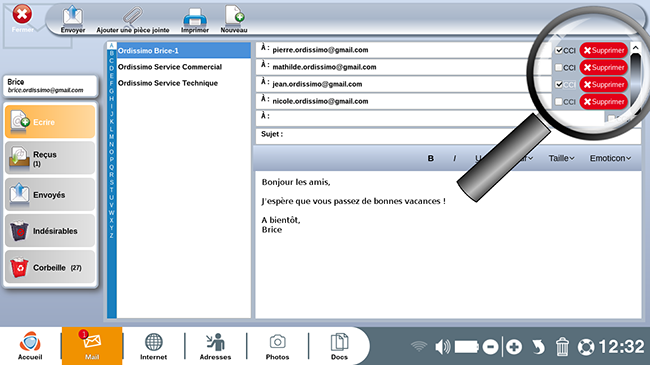650x365 pixels.
Task: Select the Ordissimo Service Technique contact
Action: pyautogui.click(x=167, y=83)
